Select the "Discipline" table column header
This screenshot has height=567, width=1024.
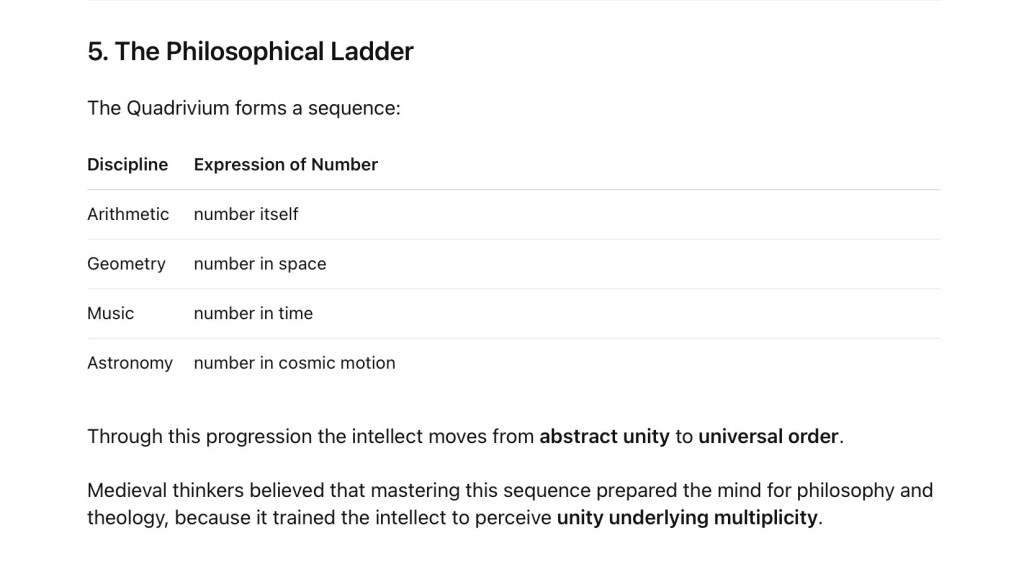click(x=127, y=165)
